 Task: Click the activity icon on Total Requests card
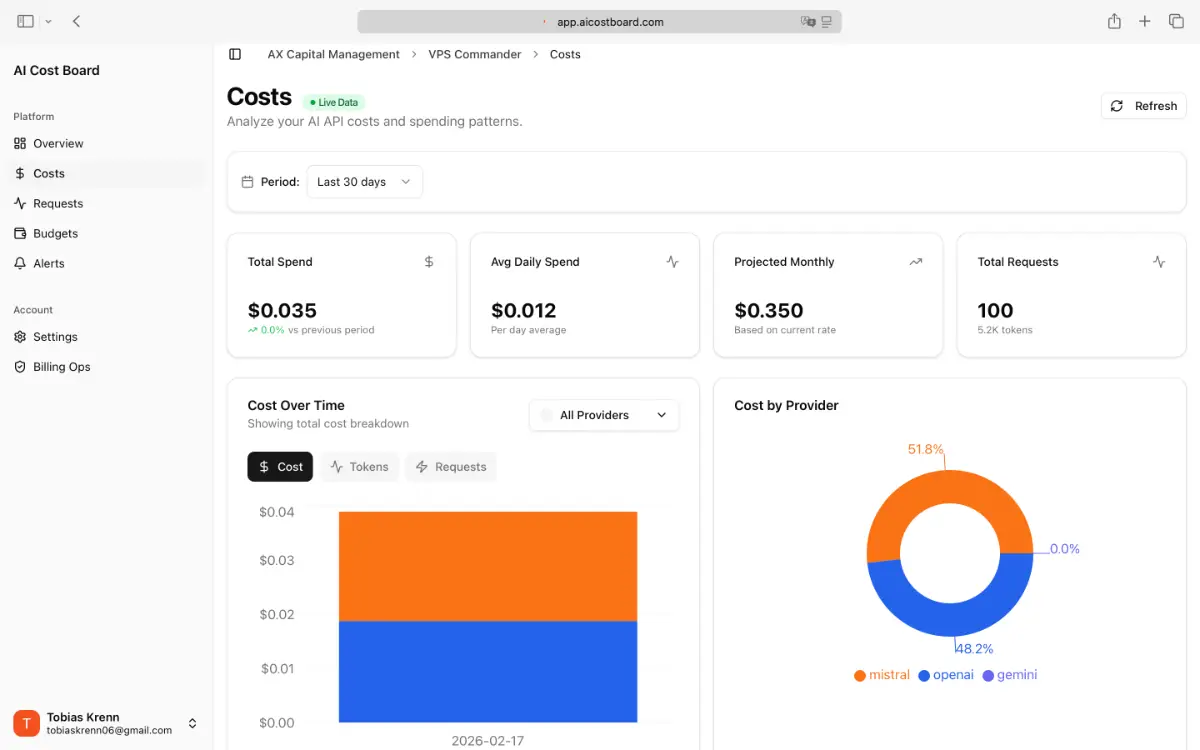click(x=1159, y=262)
